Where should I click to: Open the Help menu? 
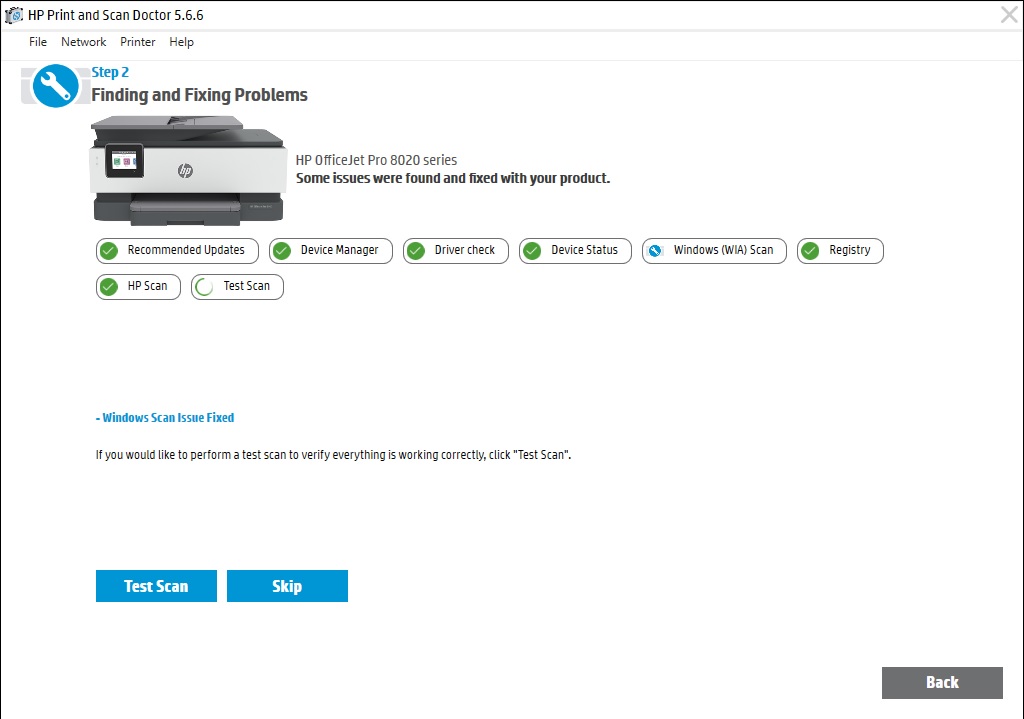pyautogui.click(x=181, y=42)
